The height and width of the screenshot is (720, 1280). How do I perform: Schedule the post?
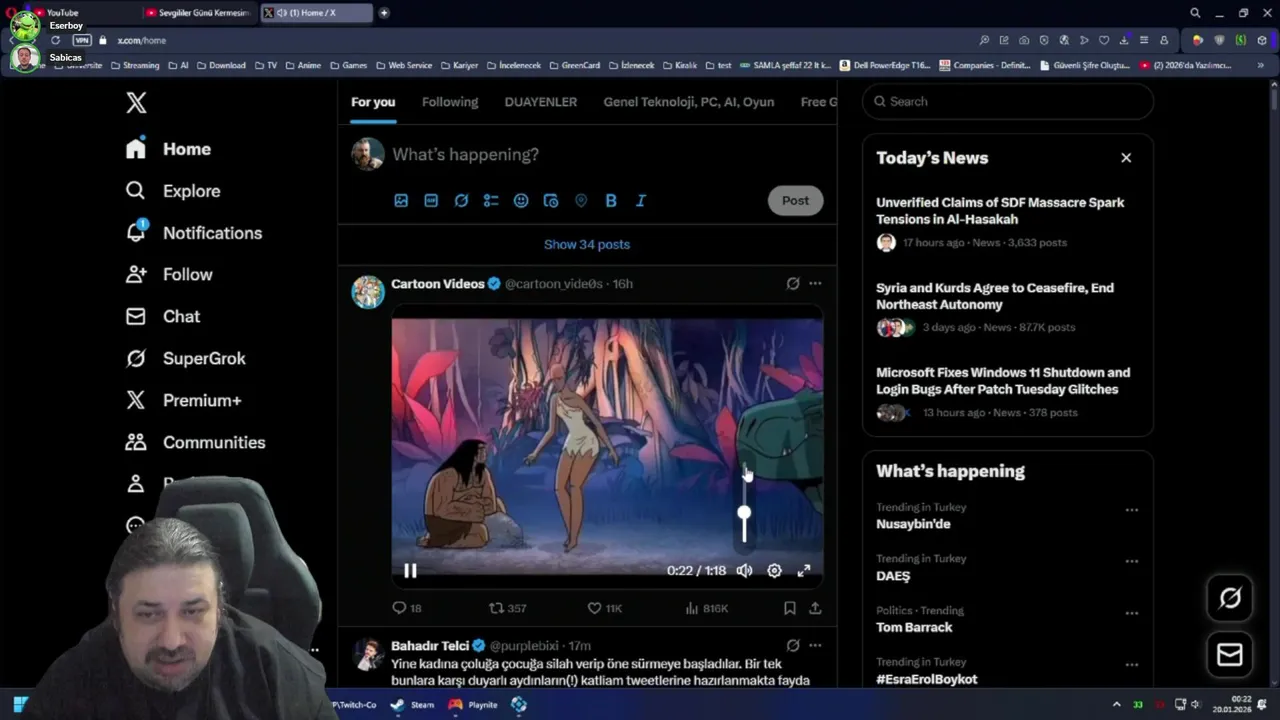551,200
